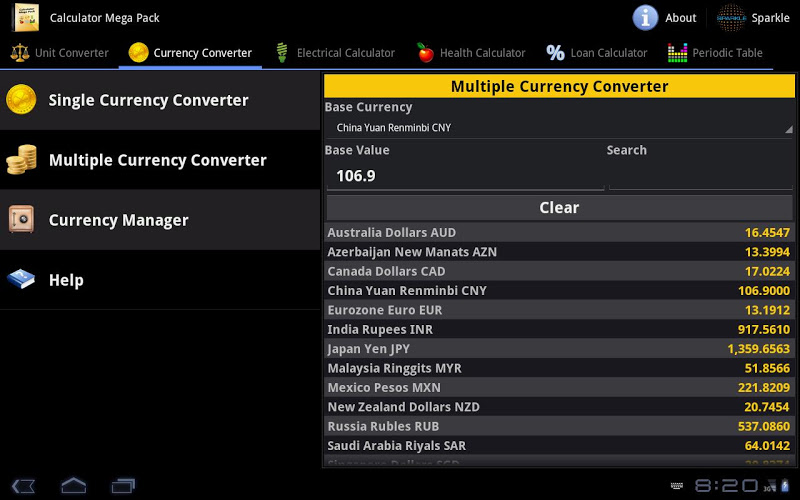Viewport: 800px width, 500px height.
Task: Open the Electrical Calculator tab
Action: coord(335,53)
